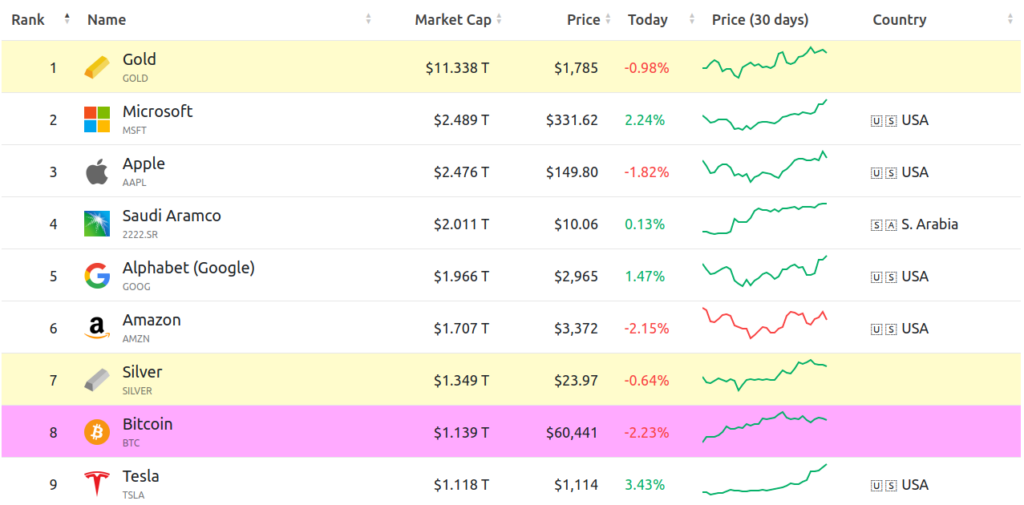Open the Silver asset link
The width and height of the screenshot is (1024, 505).
click(x=142, y=372)
